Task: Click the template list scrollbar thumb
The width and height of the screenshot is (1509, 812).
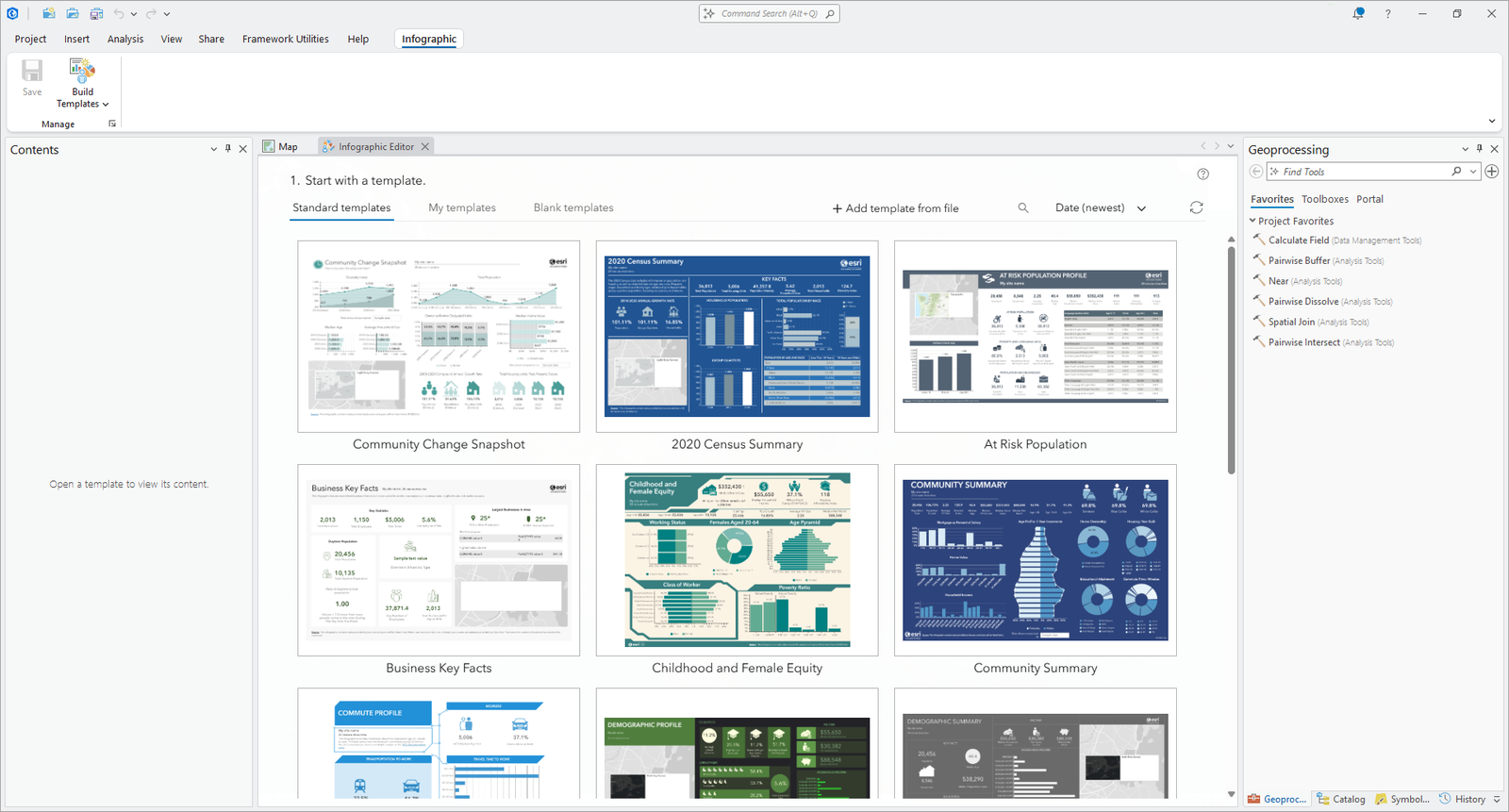Action: pyautogui.click(x=1231, y=360)
